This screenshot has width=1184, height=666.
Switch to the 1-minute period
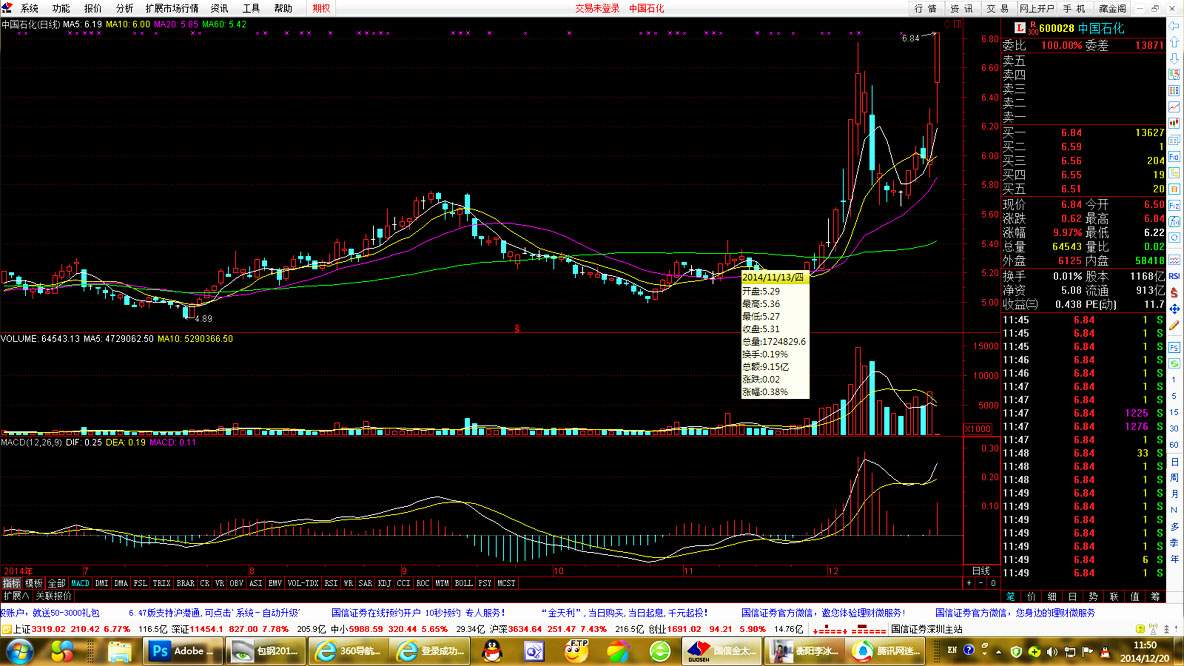[1174, 381]
